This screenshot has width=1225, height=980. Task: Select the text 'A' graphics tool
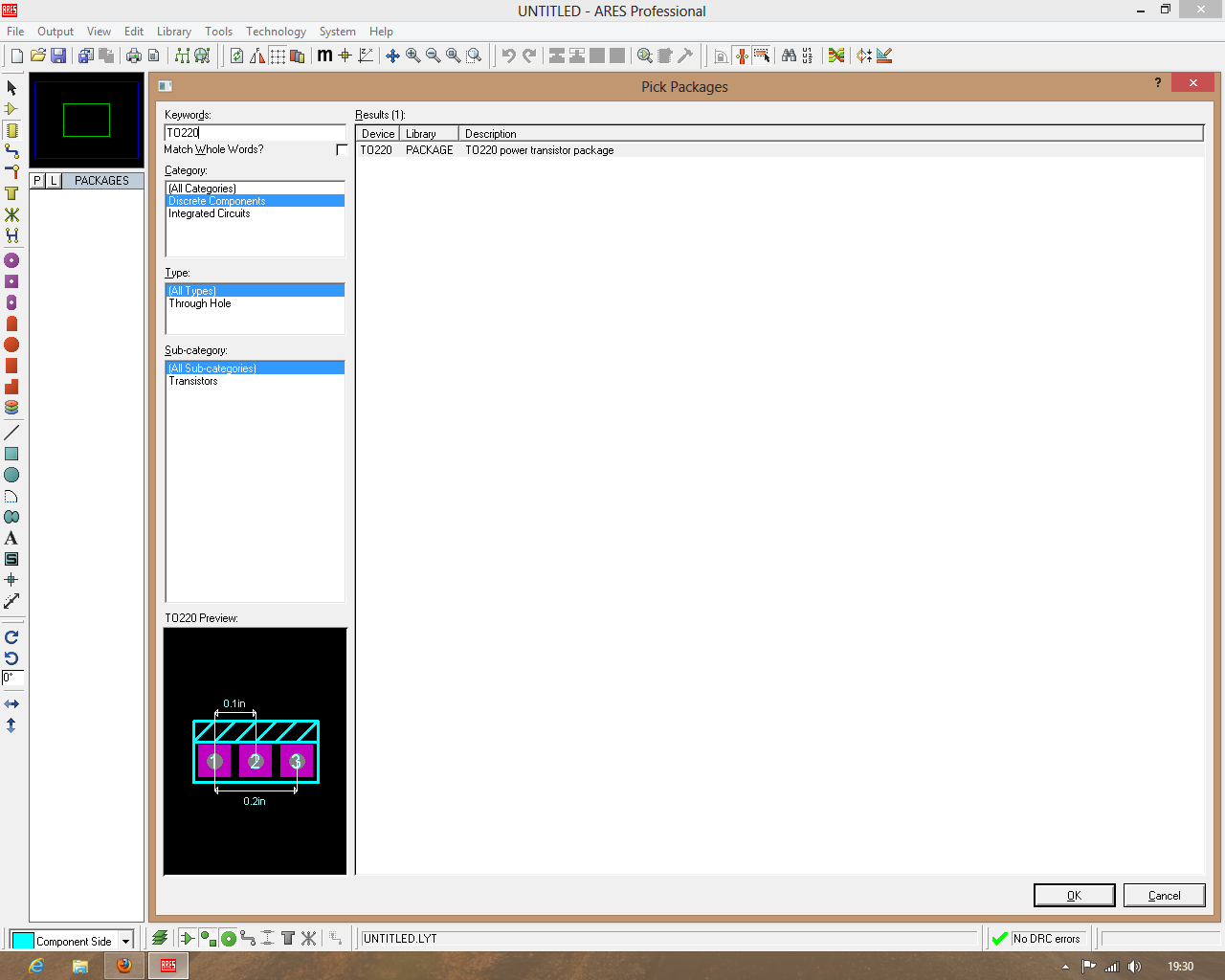click(x=11, y=538)
